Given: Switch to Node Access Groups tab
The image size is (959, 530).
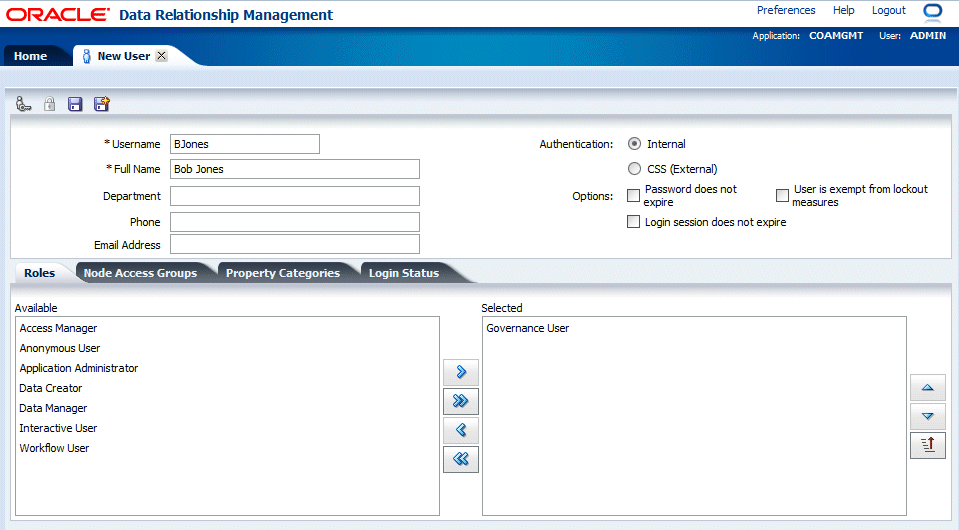Looking at the screenshot, I should click(140, 273).
